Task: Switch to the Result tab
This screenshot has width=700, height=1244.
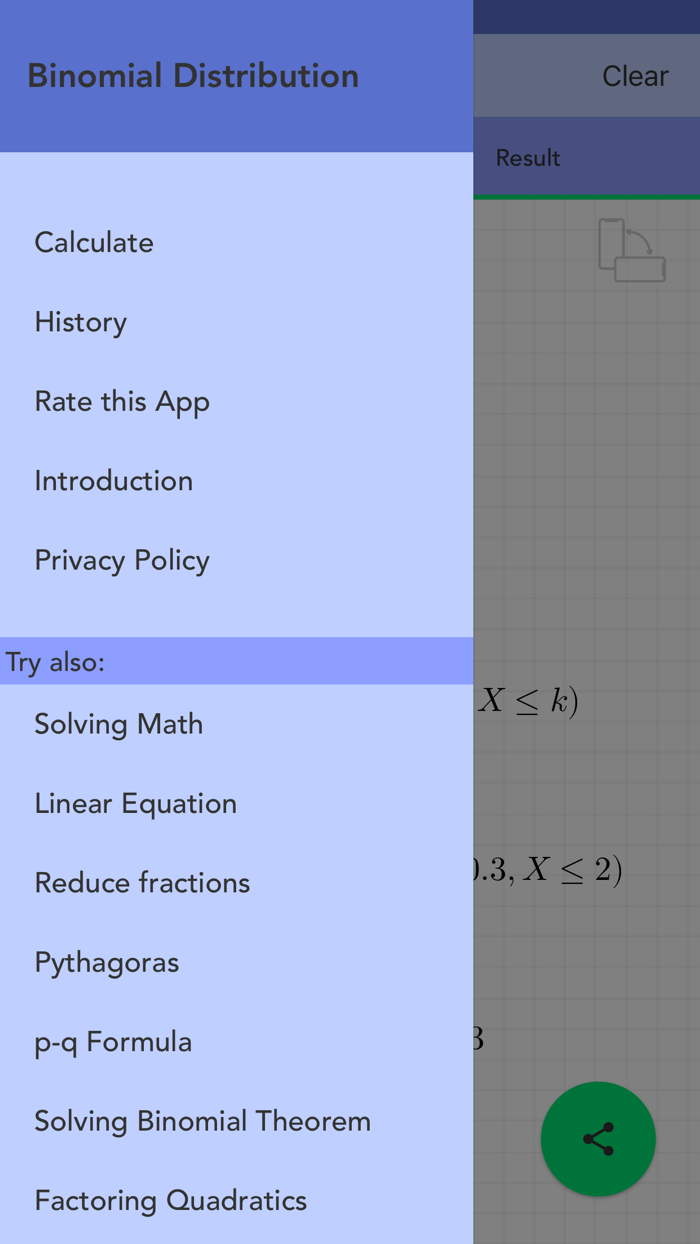Action: 527,157
